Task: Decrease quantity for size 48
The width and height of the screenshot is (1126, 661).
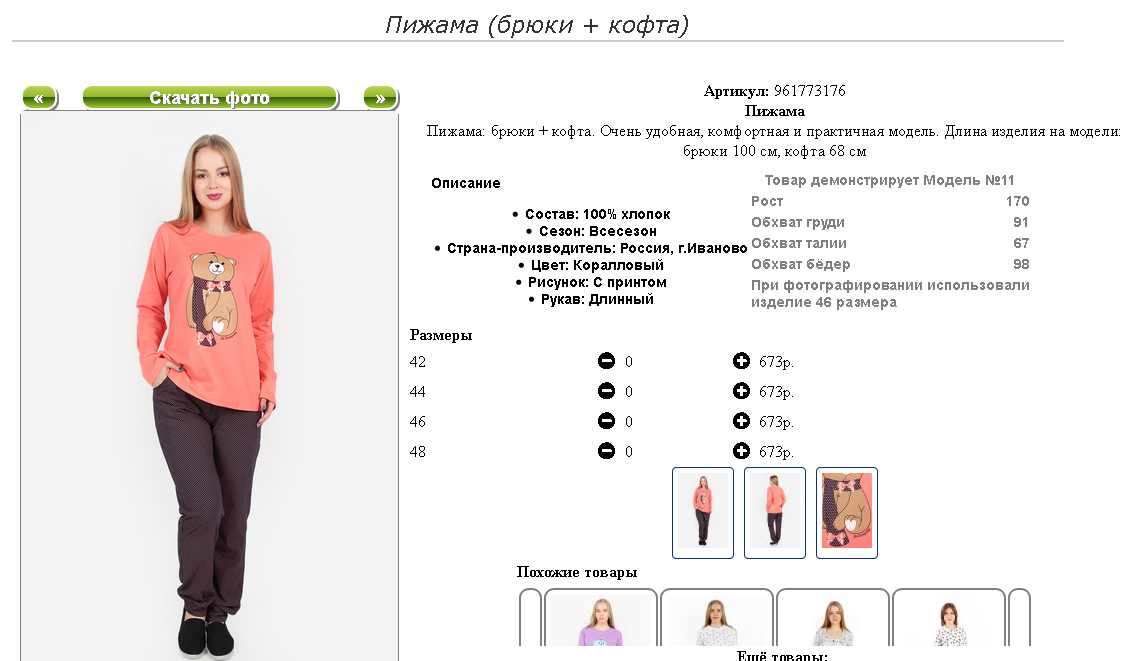Action: [x=606, y=451]
